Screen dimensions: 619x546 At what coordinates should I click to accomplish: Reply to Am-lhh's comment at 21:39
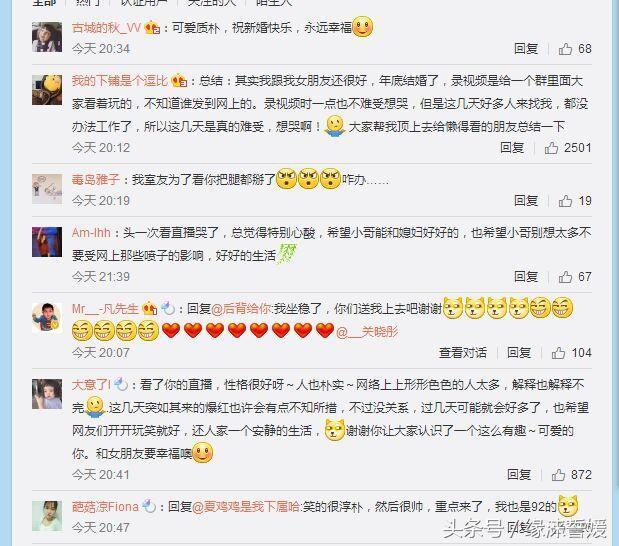(x=526, y=277)
